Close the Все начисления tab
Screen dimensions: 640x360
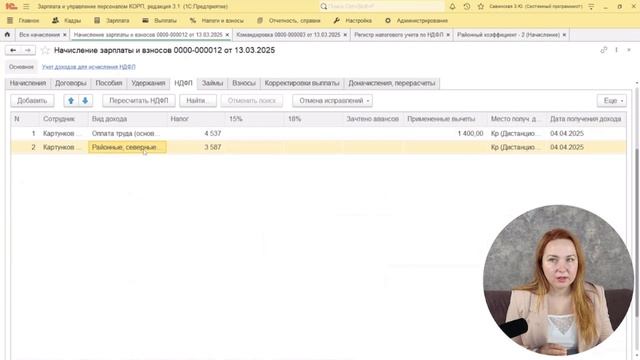click(64, 35)
